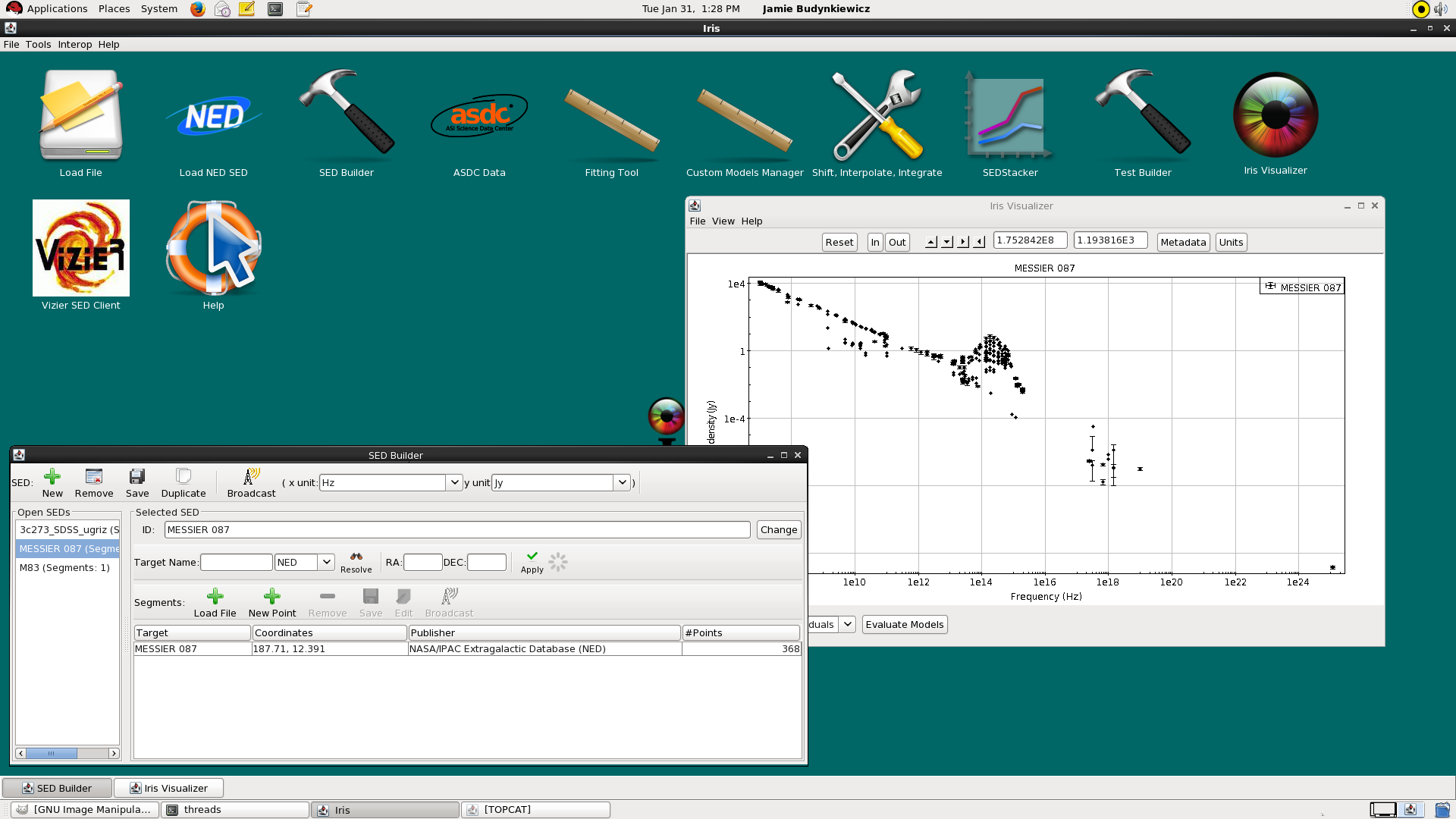Click the SED ID field MESSIER 087
This screenshot has height=819, width=1456.
pyautogui.click(x=457, y=529)
